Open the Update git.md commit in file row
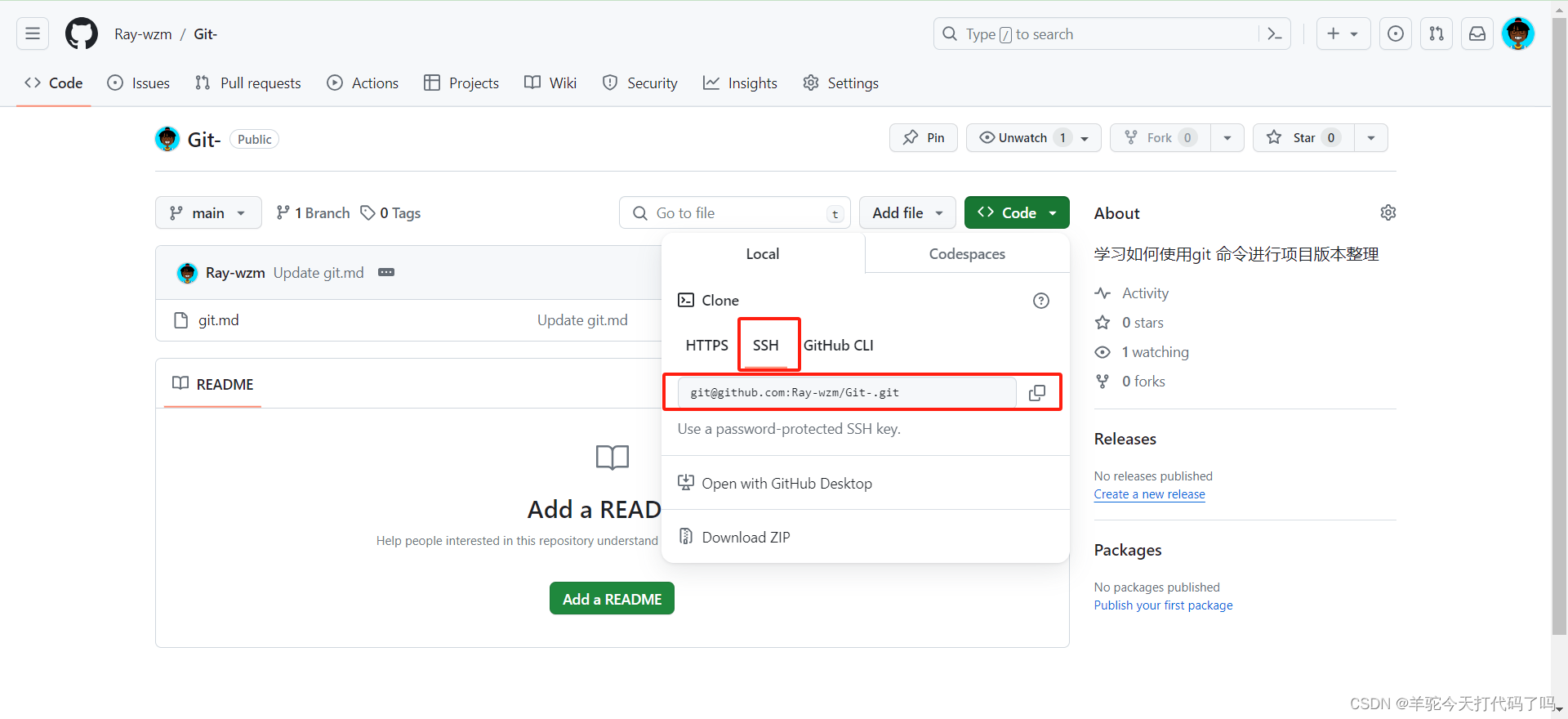This screenshot has width=1568, height=719. 582,320
